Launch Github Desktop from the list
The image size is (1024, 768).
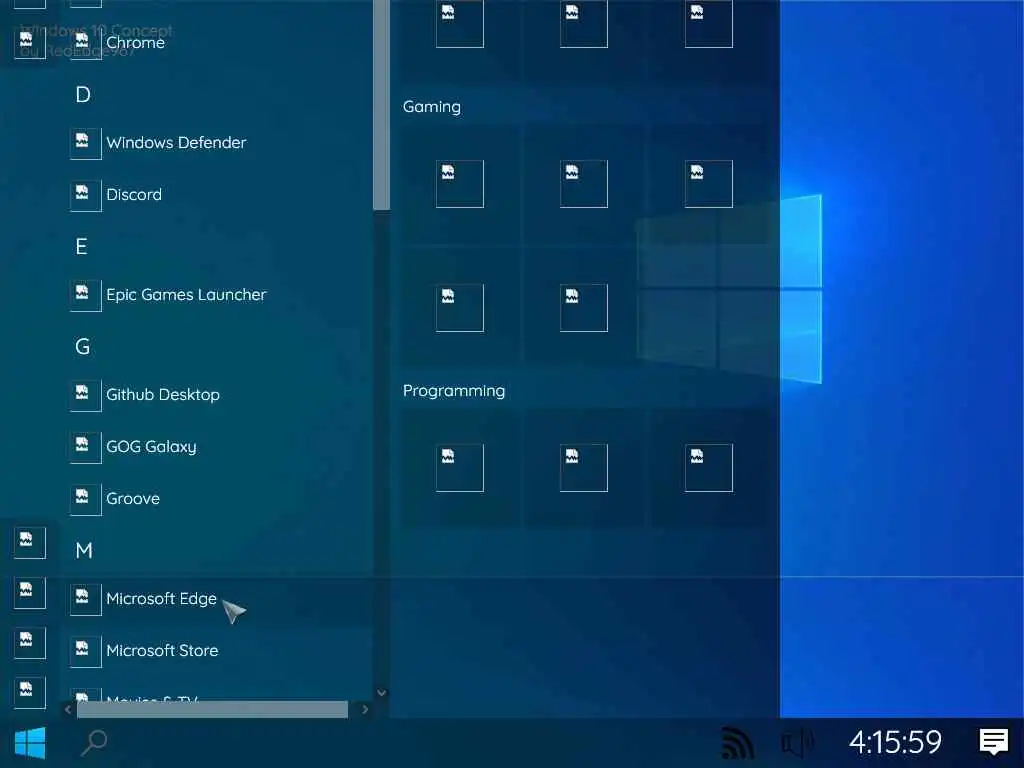(x=216, y=394)
